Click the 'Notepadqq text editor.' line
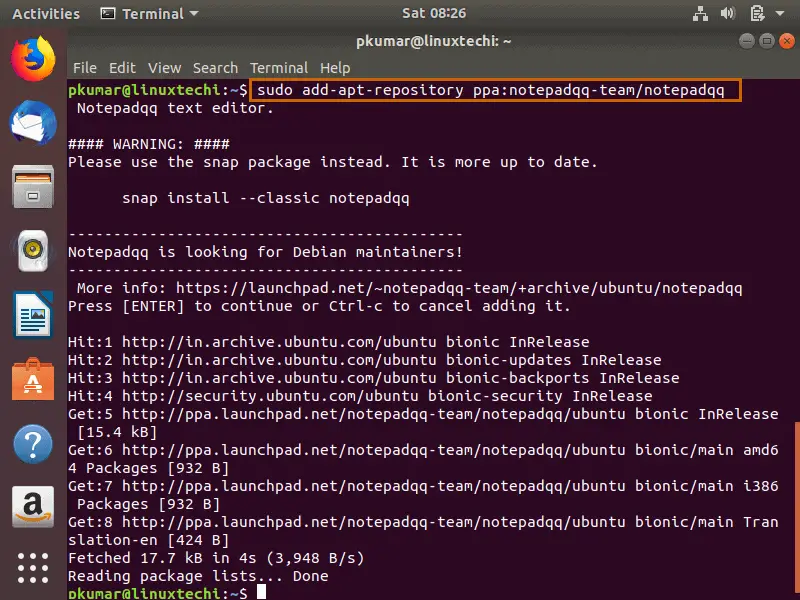 tap(175, 108)
